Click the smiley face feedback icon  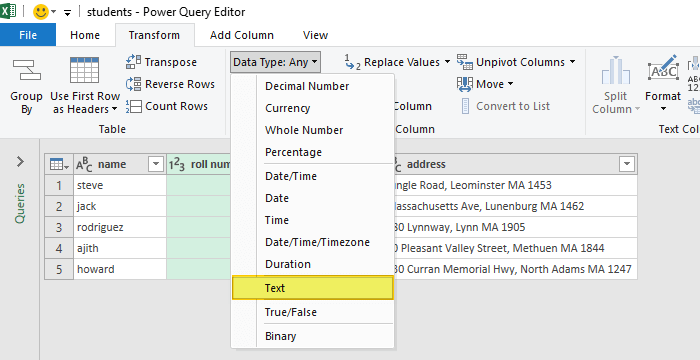[x=41, y=12]
